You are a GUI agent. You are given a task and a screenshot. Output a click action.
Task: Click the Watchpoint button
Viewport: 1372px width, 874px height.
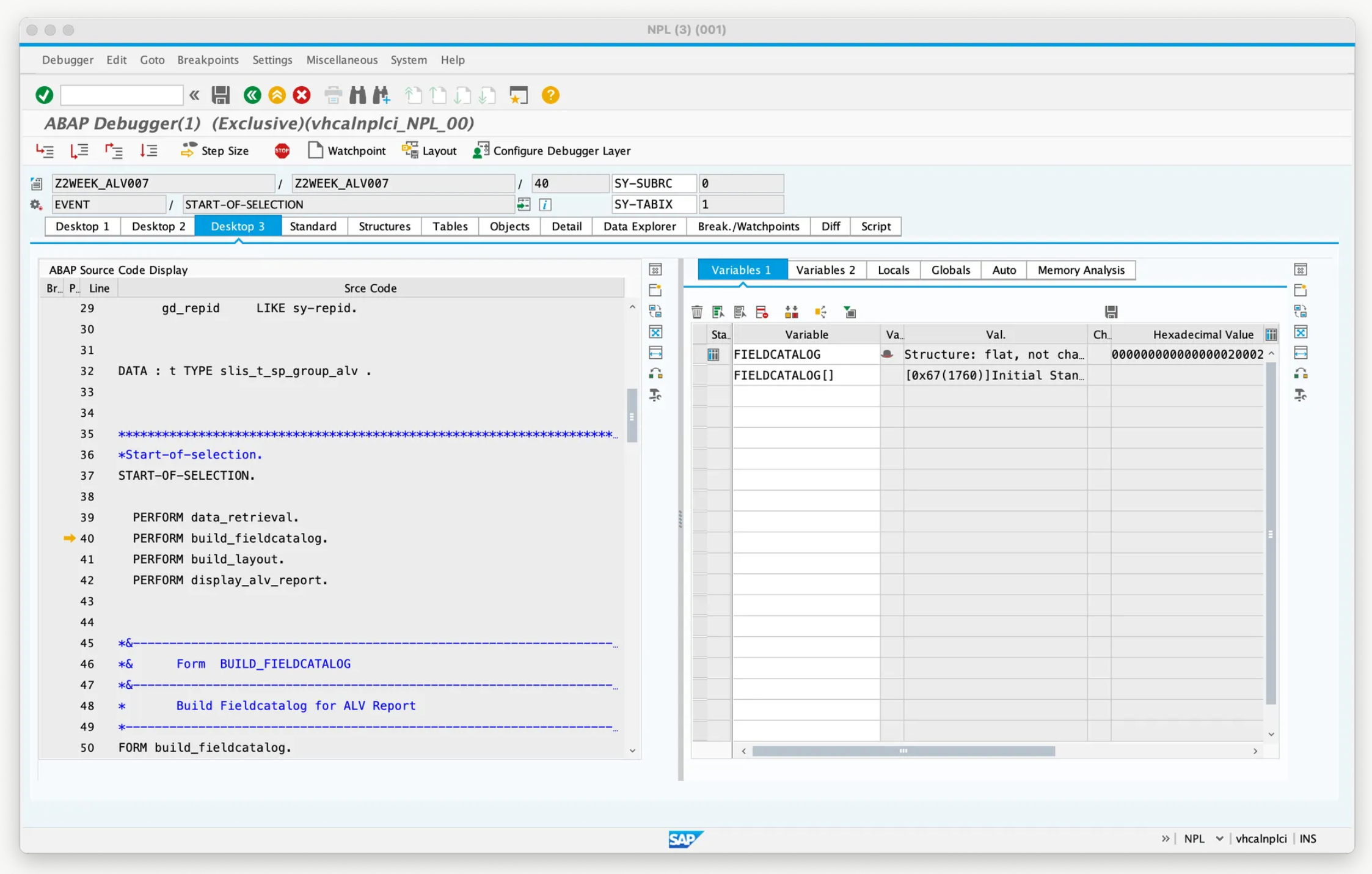click(347, 151)
